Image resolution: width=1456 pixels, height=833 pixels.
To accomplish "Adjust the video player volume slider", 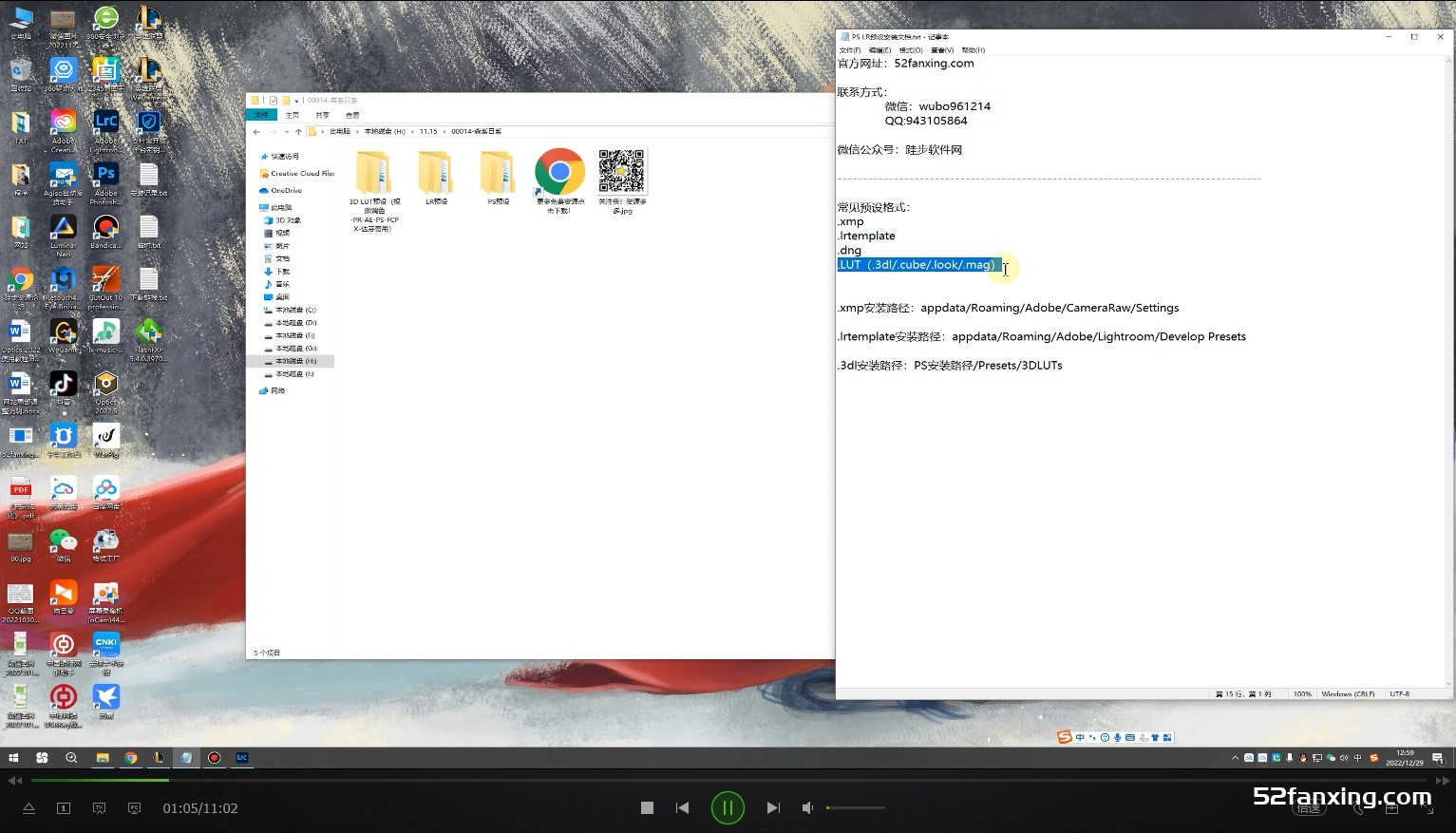I will tap(856, 808).
